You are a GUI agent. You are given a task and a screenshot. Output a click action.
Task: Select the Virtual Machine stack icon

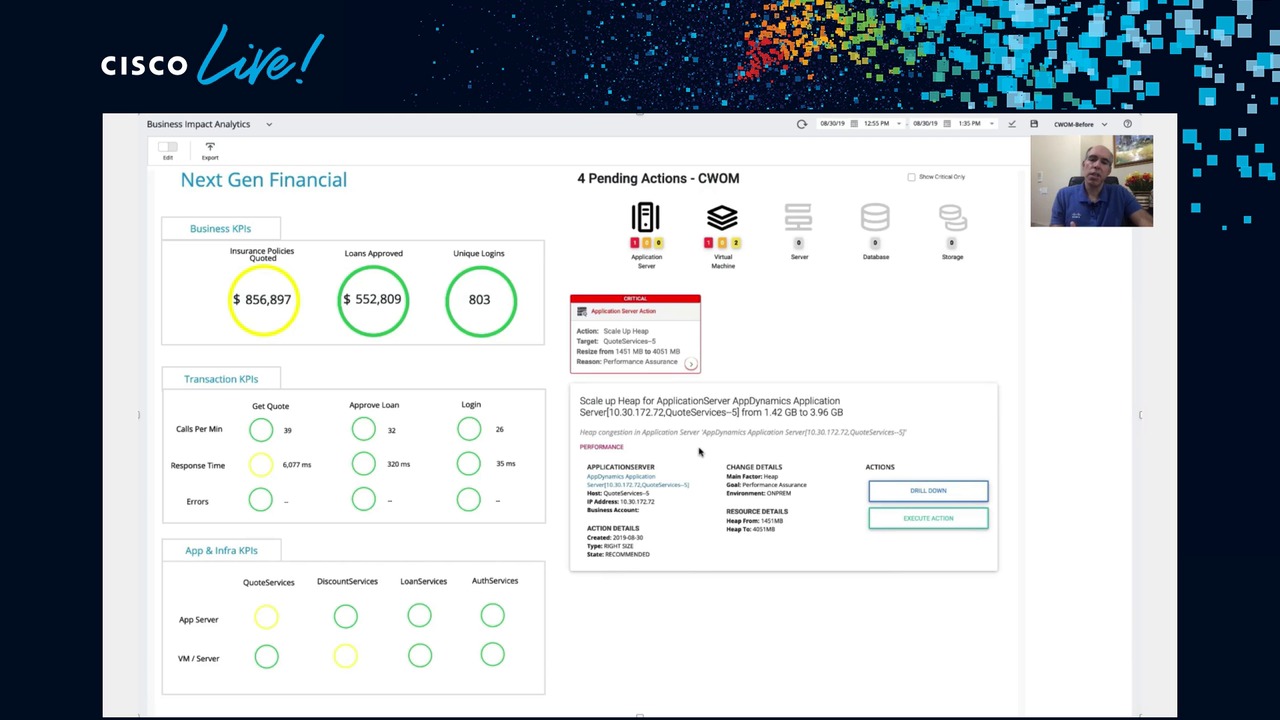pos(722,218)
